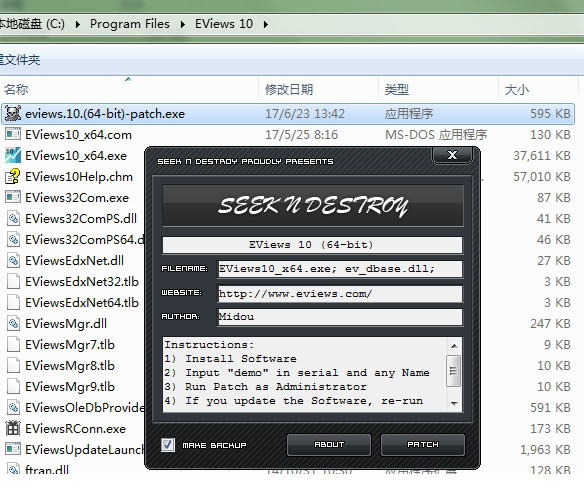Click the Website field with eviews.com URL
The height and width of the screenshot is (492, 584).
pyautogui.click(x=339, y=294)
